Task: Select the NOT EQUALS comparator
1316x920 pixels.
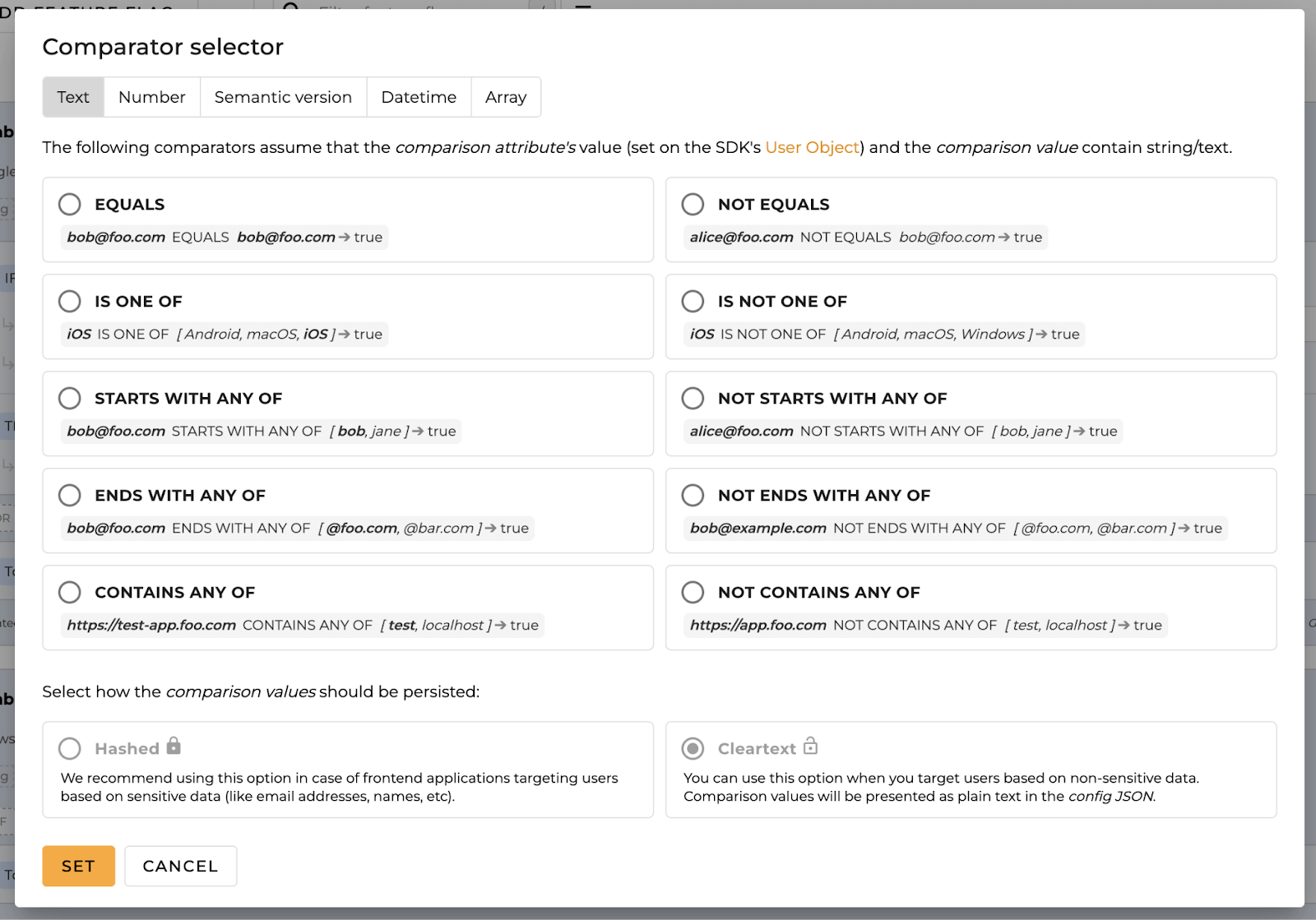Action: (693, 204)
